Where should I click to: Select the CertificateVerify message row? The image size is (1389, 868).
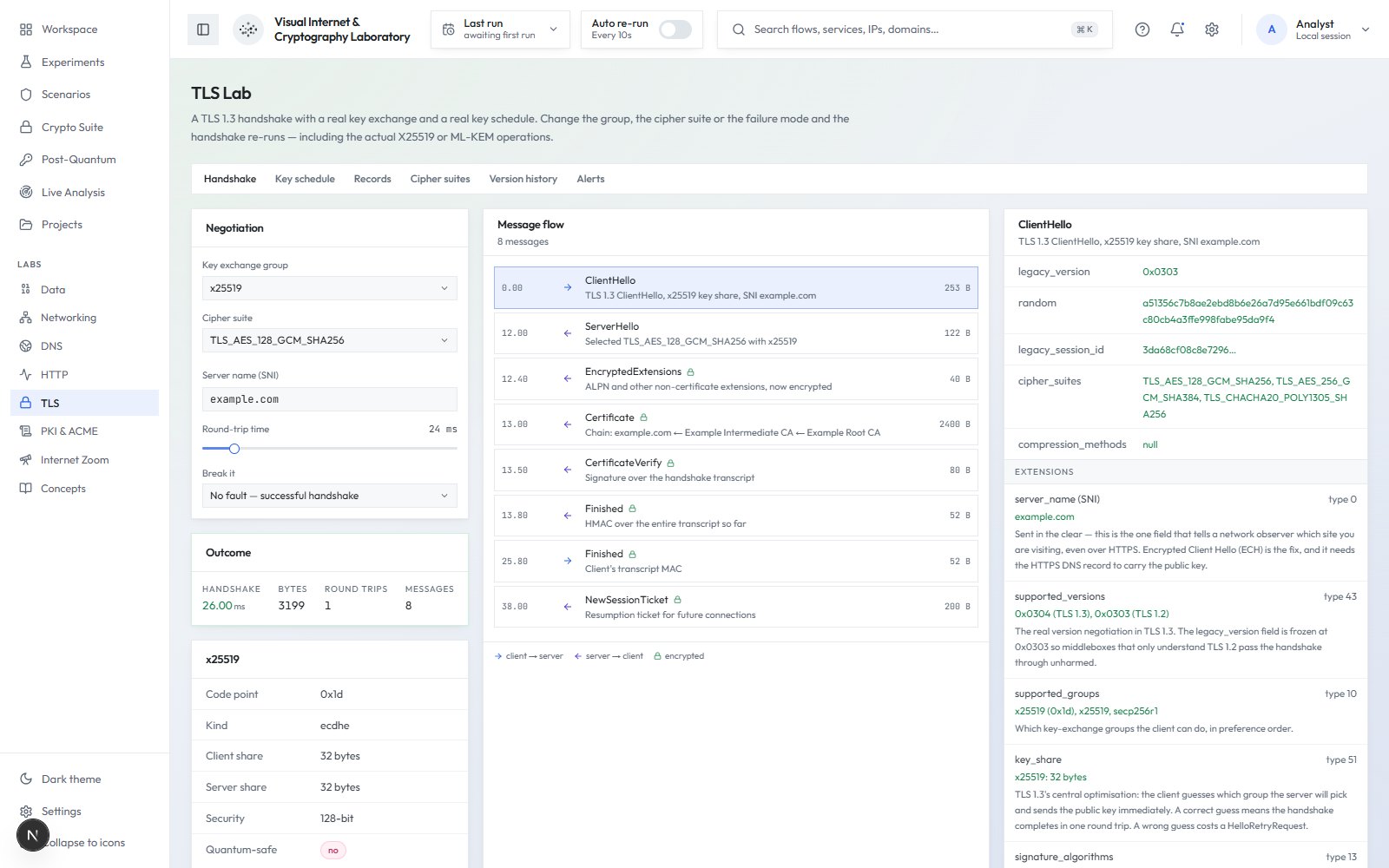tap(736, 470)
